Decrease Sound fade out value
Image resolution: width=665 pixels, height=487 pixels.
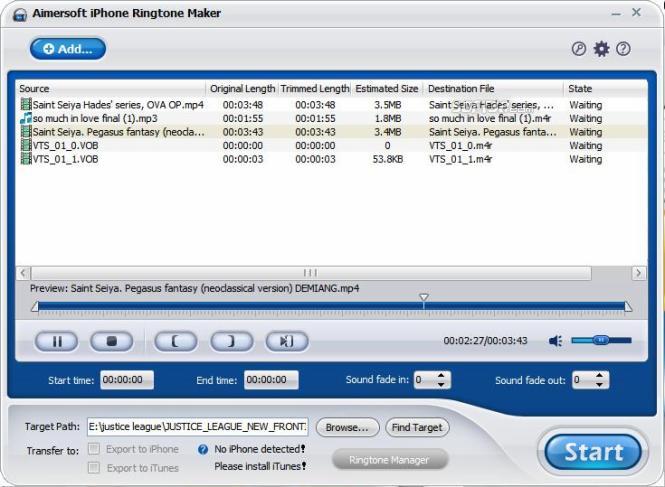599,384
